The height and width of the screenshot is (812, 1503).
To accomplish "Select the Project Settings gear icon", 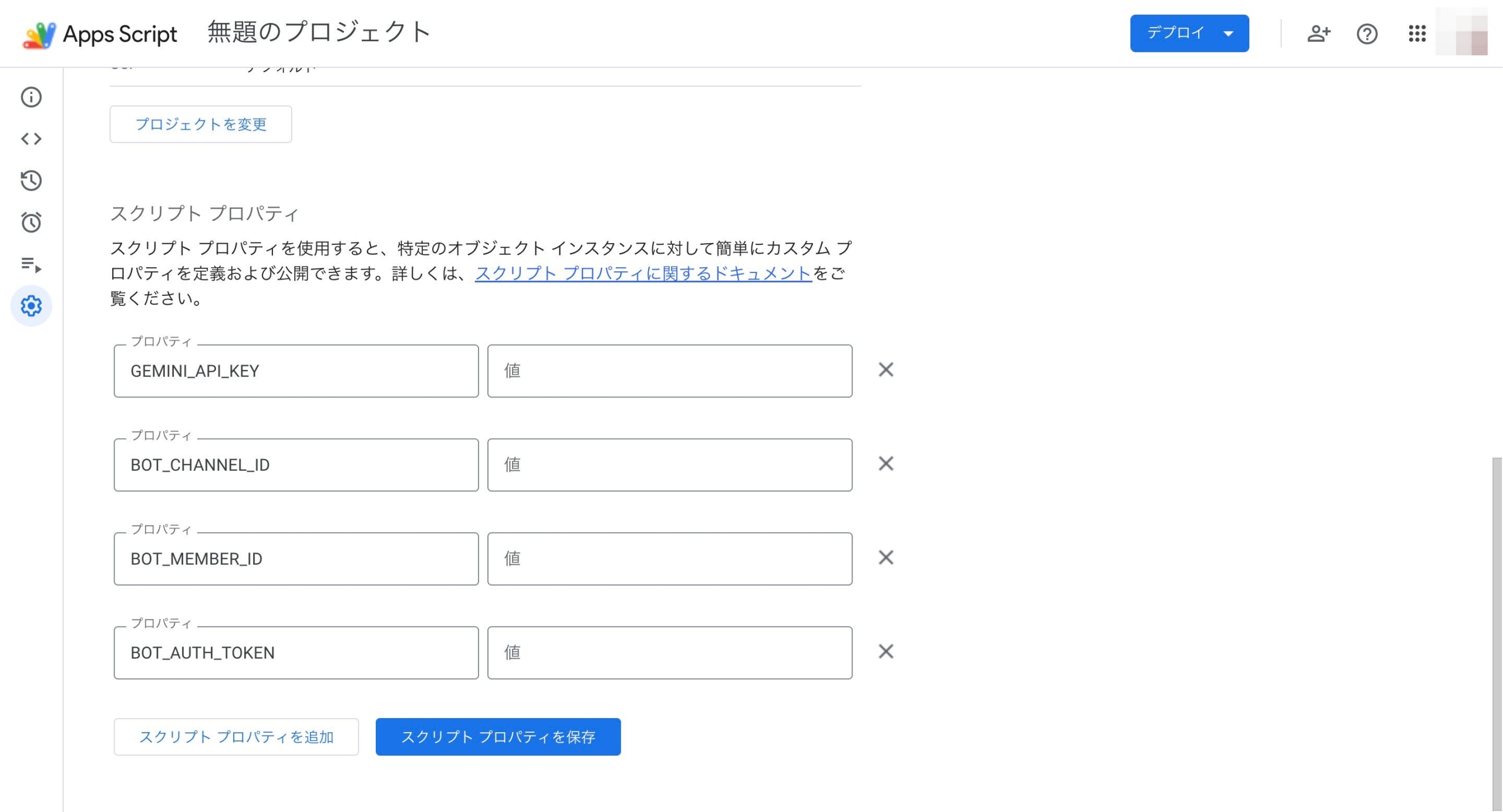I will coord(31,306).
